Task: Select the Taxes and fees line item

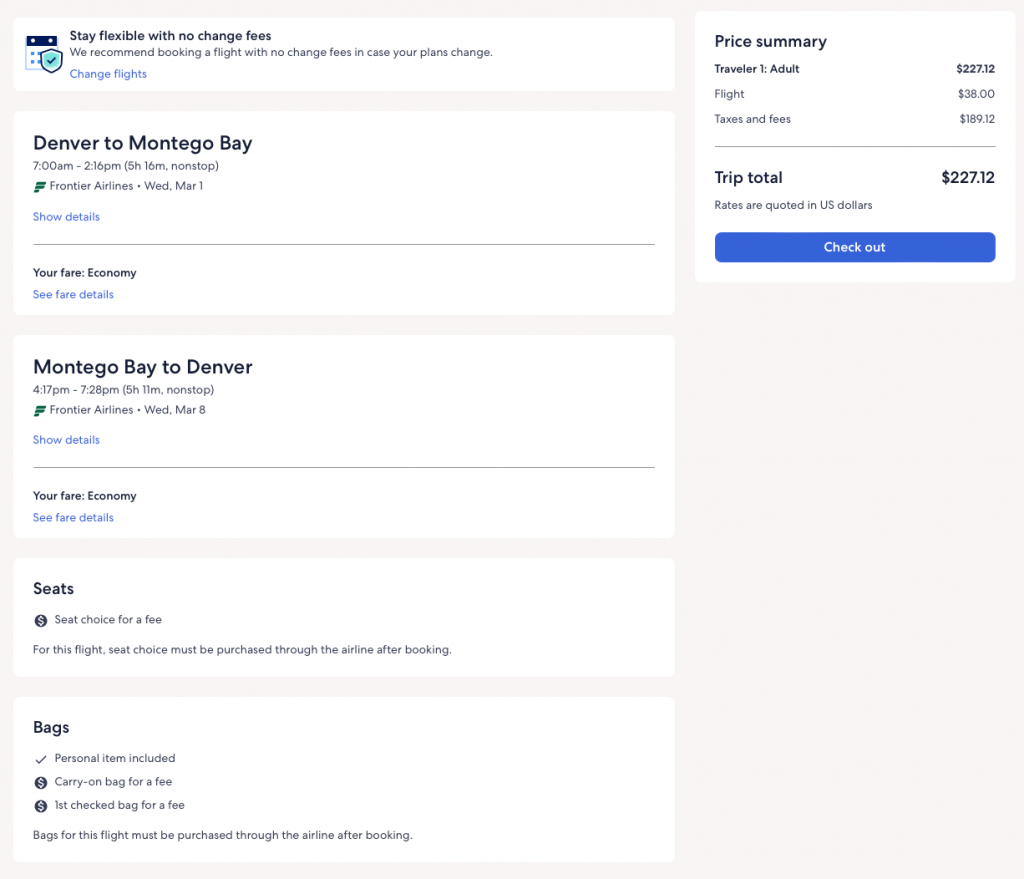Action: (x=752, y=119)
